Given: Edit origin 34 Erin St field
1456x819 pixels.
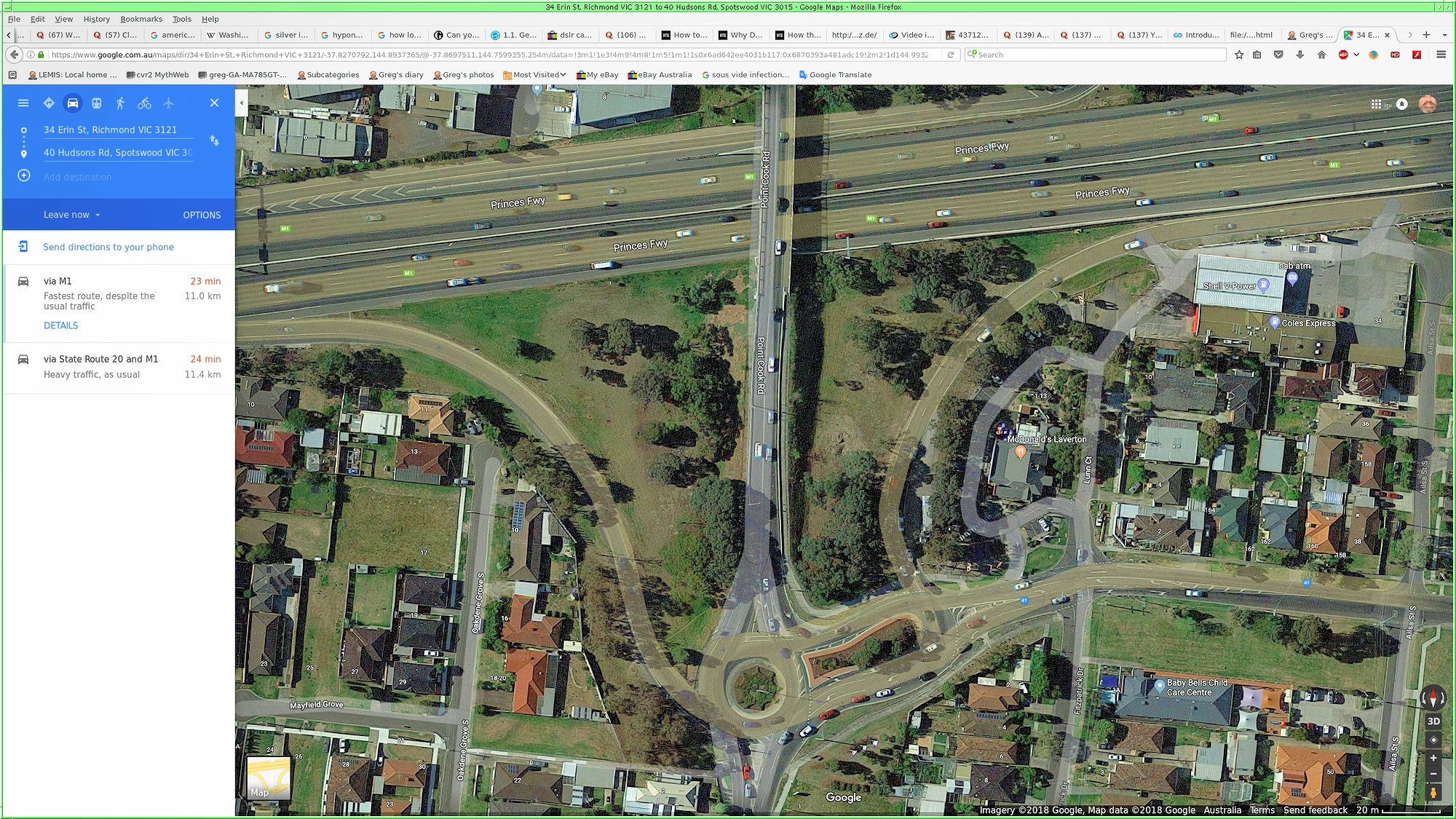Looking at the screenshot, I should tap(118, 130).
